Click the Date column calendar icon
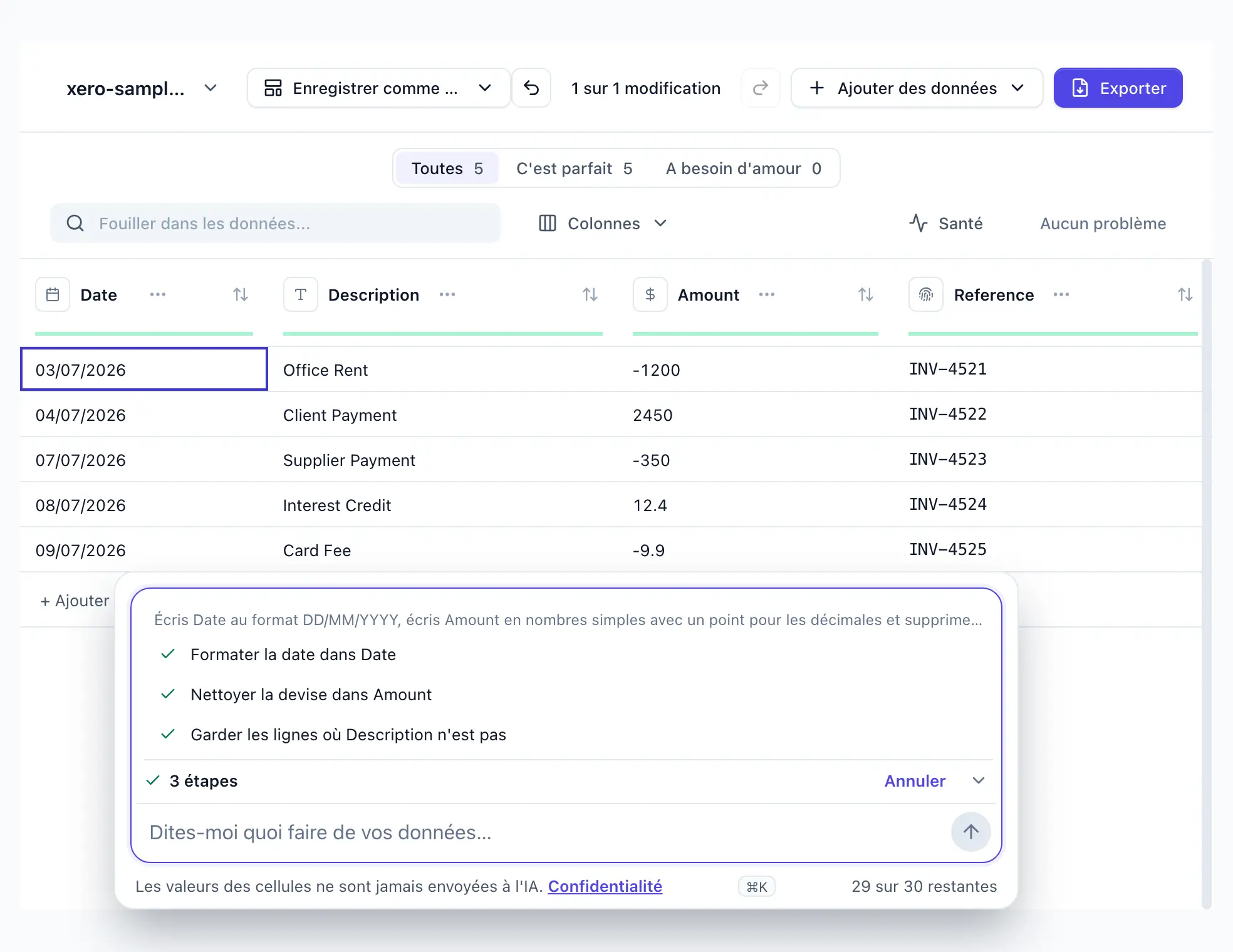Screen dimensions: 1233x952 (53, 294)
